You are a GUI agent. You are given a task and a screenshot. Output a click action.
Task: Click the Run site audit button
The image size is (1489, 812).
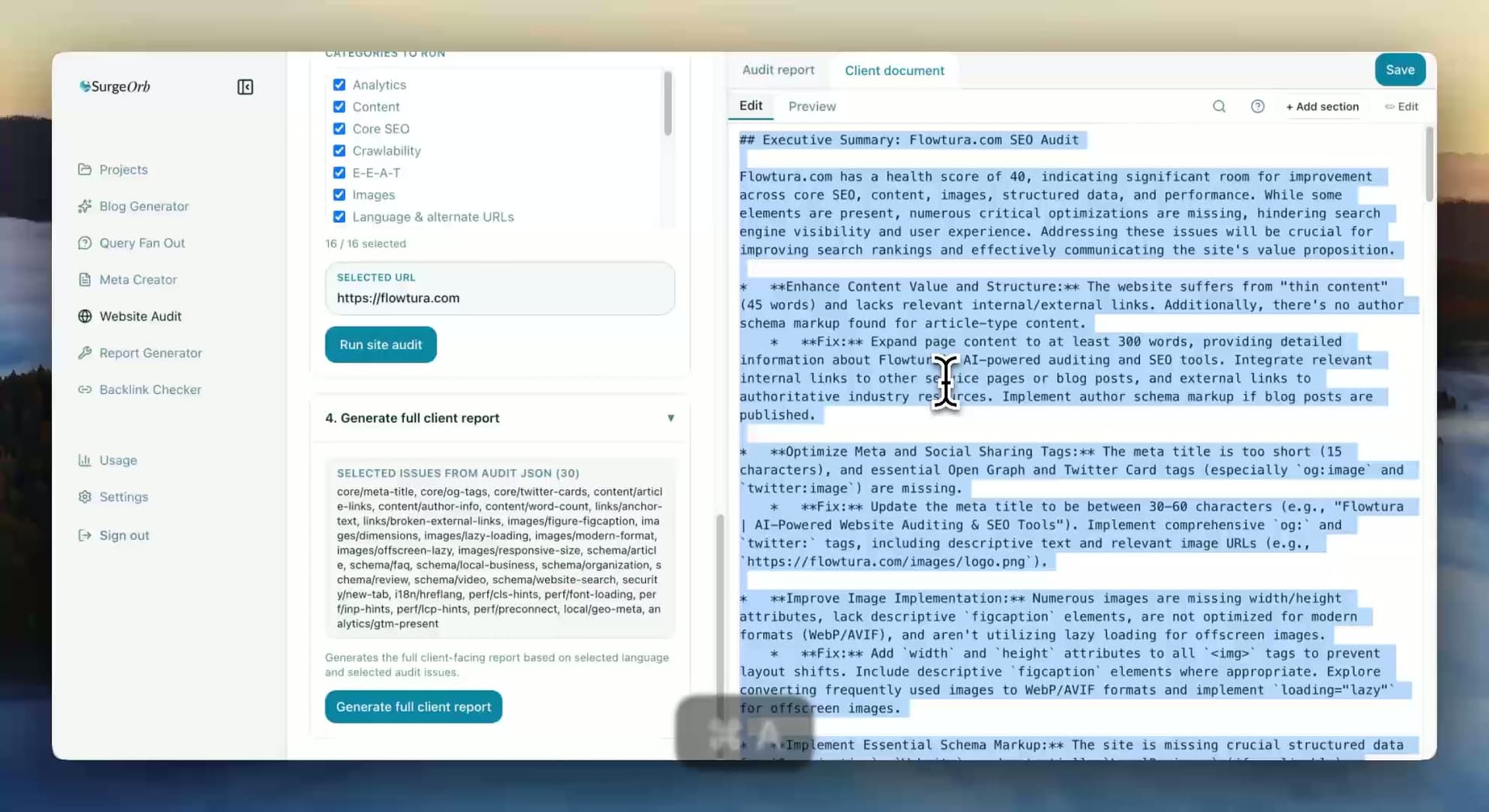point(380,344)
